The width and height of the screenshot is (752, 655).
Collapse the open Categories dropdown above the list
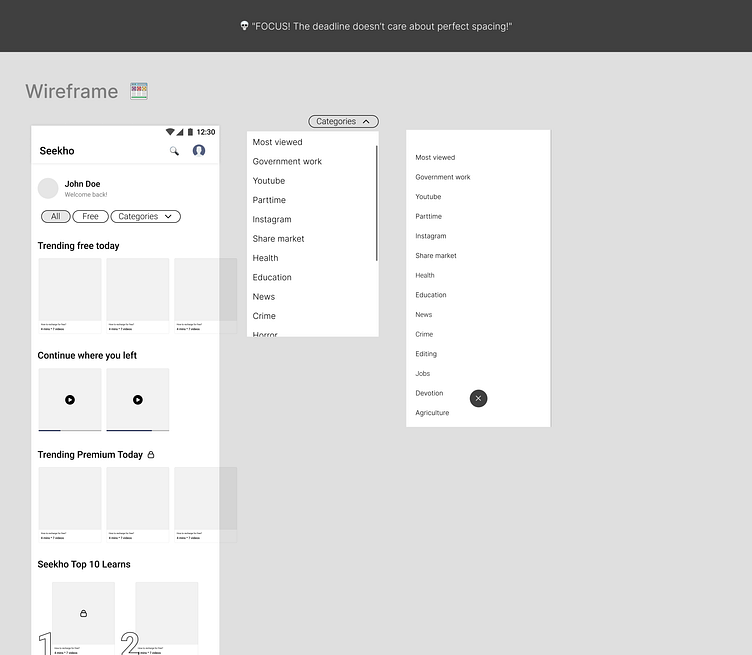coord(343,121)
